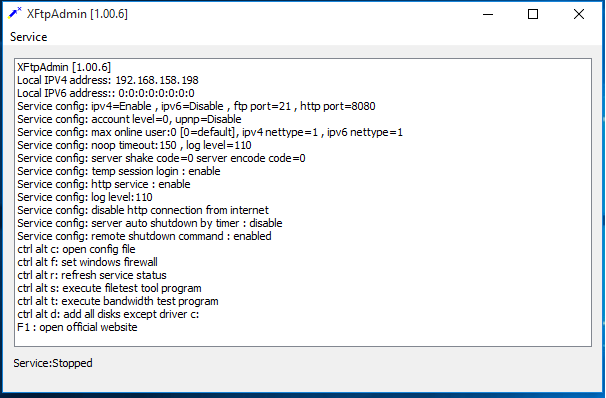Screen dimensions: 606x398
Task: Maximize the XFtpAdmin window
Action: coord(533,14)
